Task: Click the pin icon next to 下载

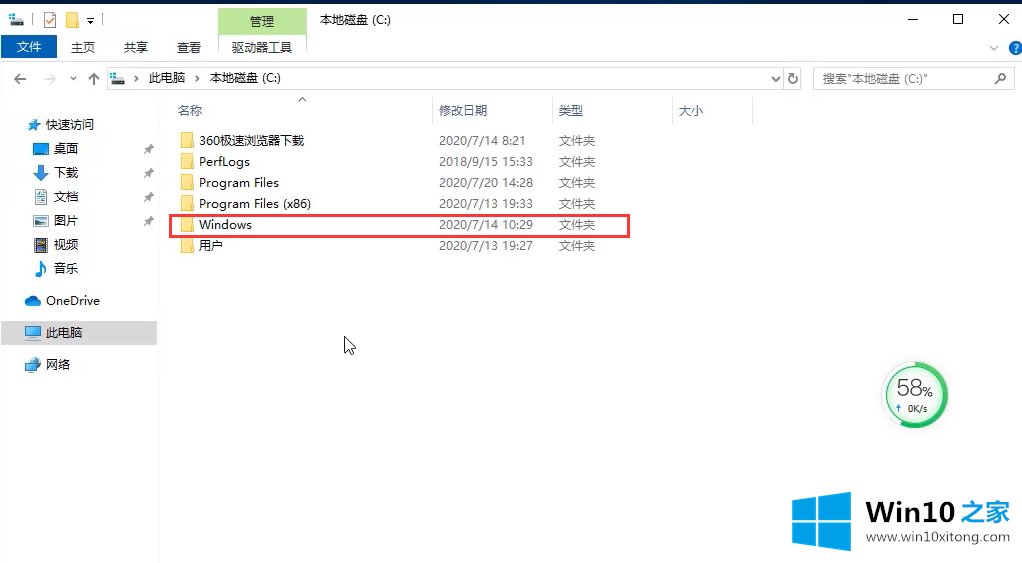Action: (149, 173)
